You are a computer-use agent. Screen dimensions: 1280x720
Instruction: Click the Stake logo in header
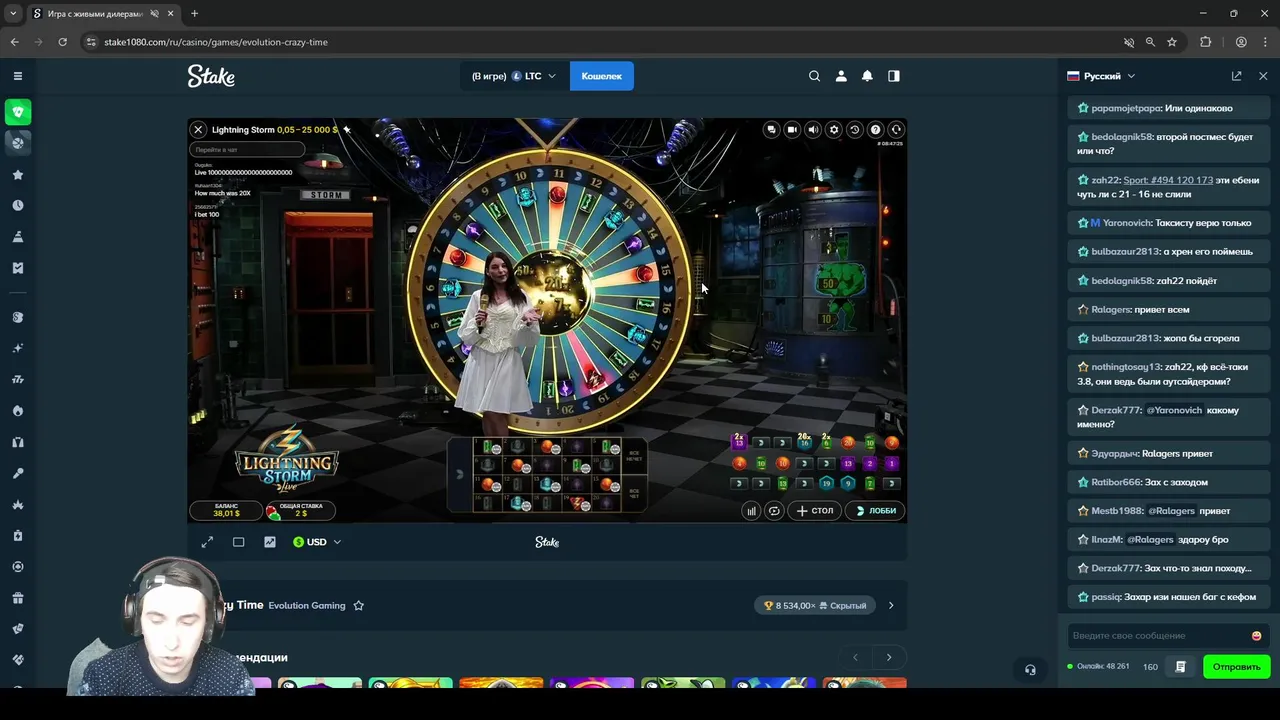coord(211,76)
